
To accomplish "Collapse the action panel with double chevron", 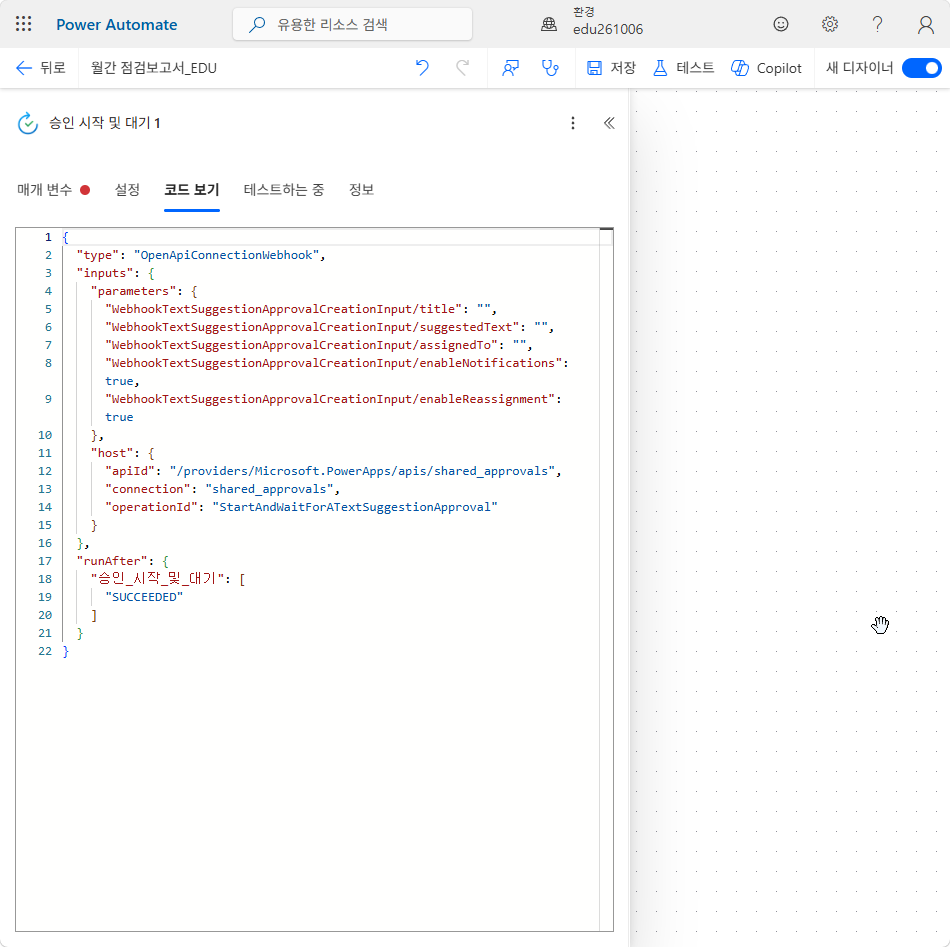I will click(609, 123).
